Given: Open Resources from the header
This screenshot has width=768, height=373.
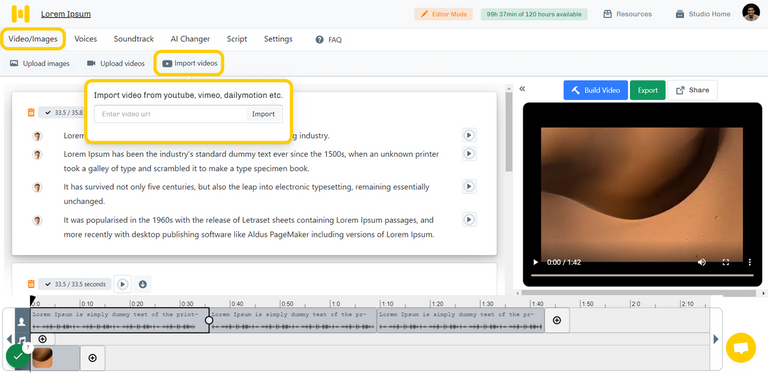Looking at the screenshot, I should click(627, 14).
